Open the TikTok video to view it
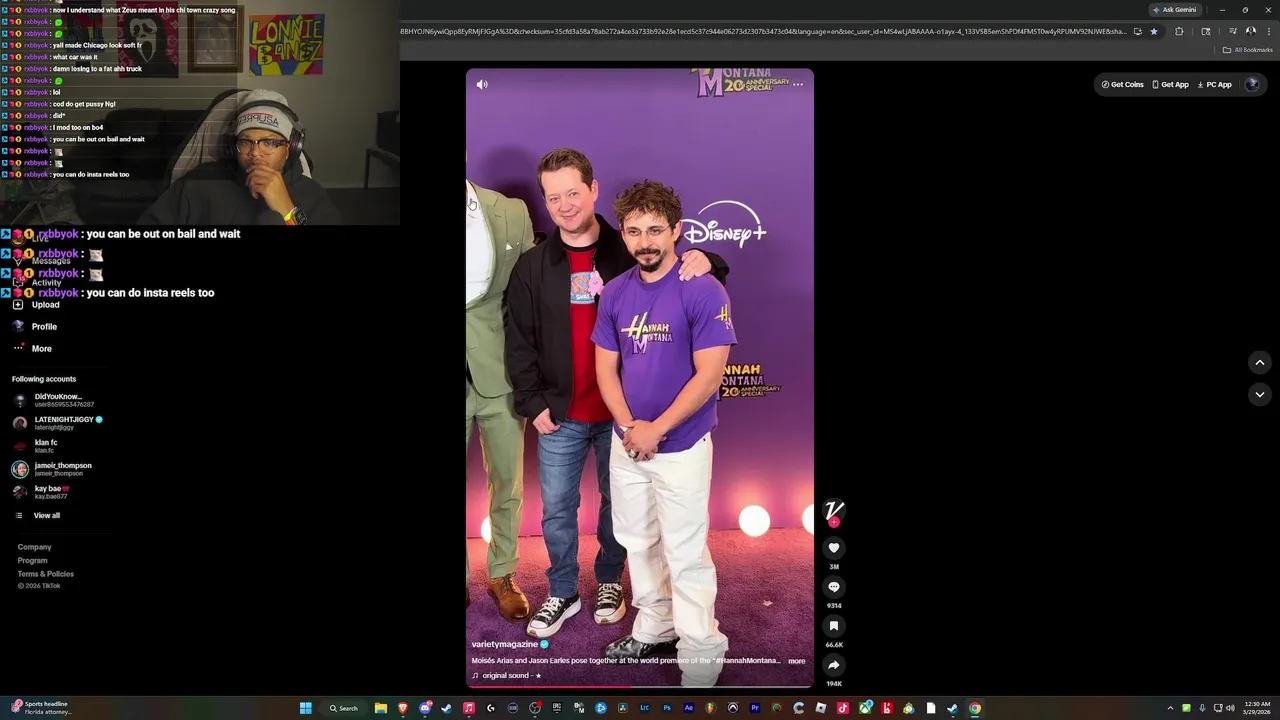The height and width of the screenshot is (720, 1280). (640, 378)
